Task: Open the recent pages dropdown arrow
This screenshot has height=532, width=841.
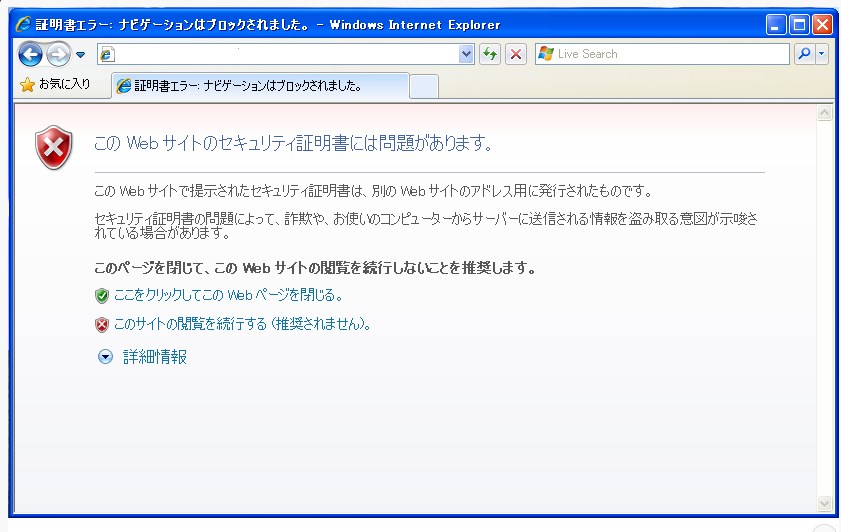Action: tap(81, 55)
